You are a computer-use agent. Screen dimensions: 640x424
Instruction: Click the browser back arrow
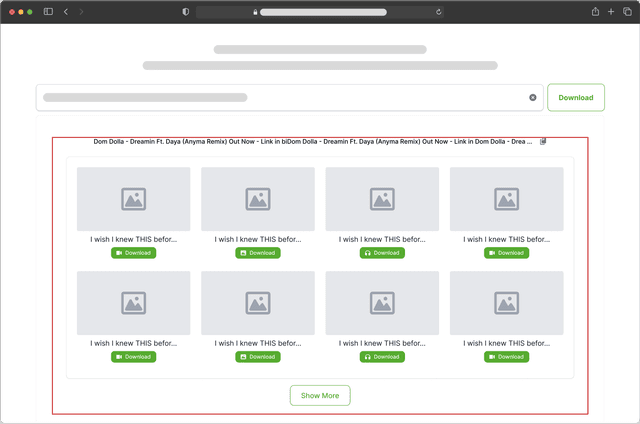[66, 12]
